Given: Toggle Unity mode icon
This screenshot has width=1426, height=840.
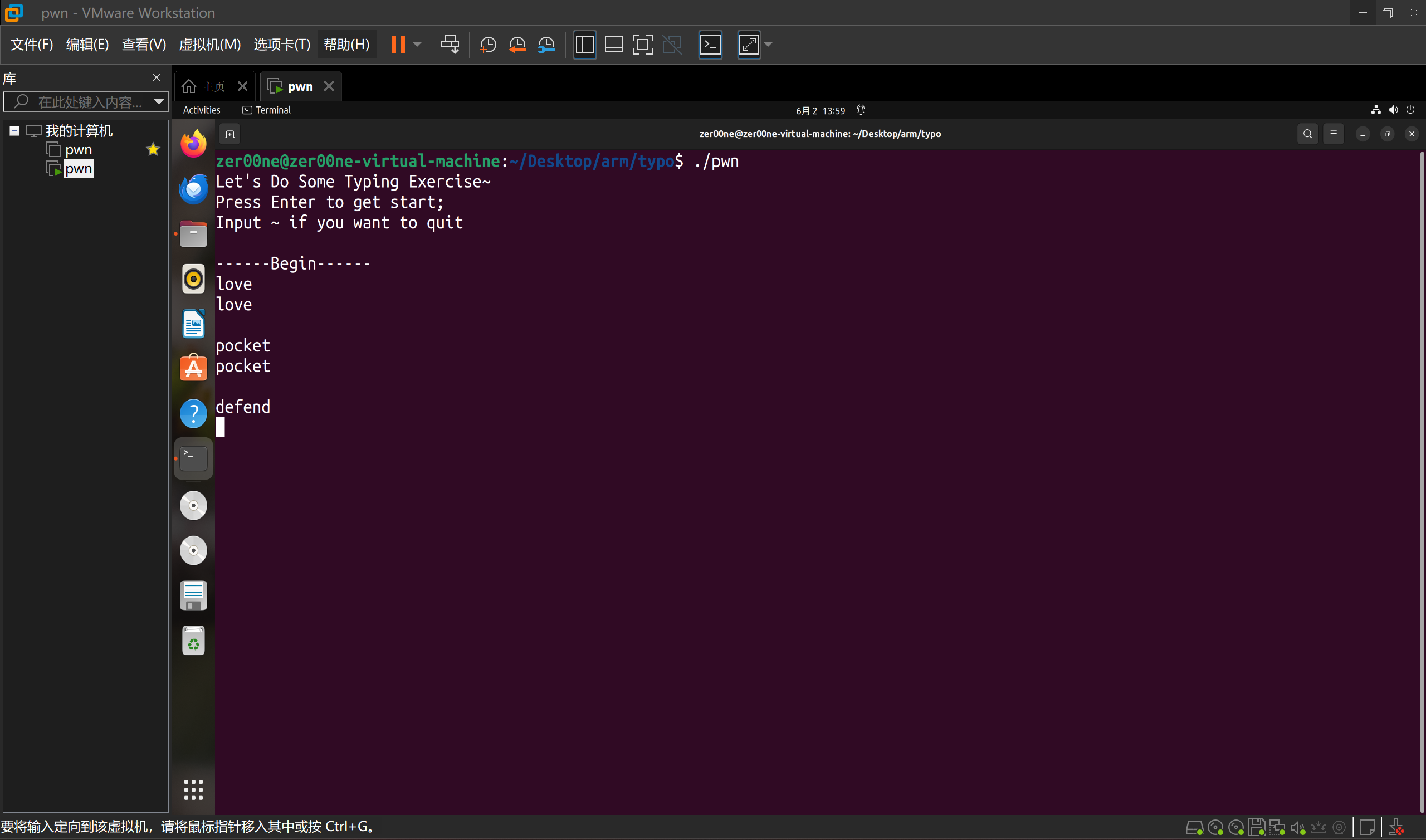Looking at the screenshot, I should [672, 44].
